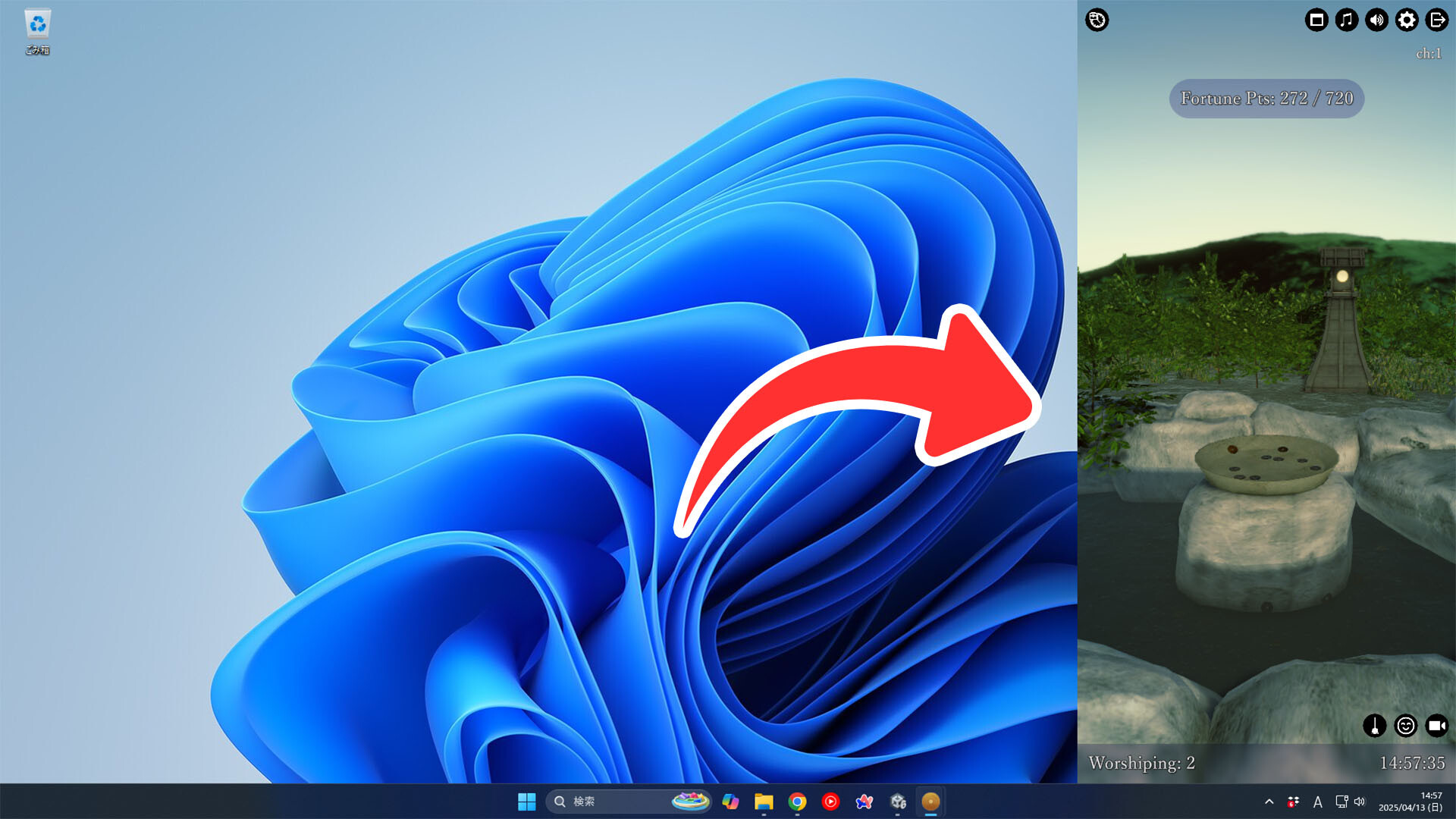Screen dimensions: 1456x819
Task: Open the ch:1 channel selector
Action: click(1429, 54)
